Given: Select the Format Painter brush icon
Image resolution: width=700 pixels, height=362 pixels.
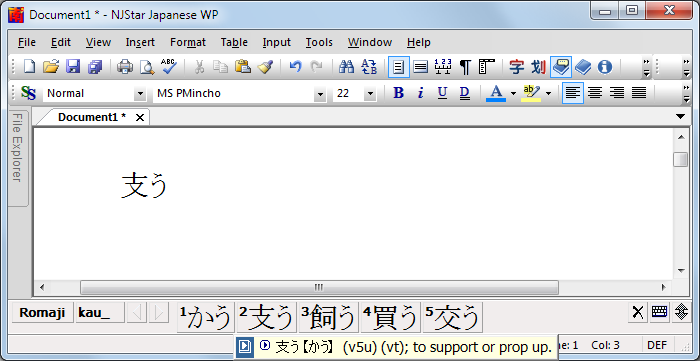Looking at the screenshot, I should click(265, 67).
